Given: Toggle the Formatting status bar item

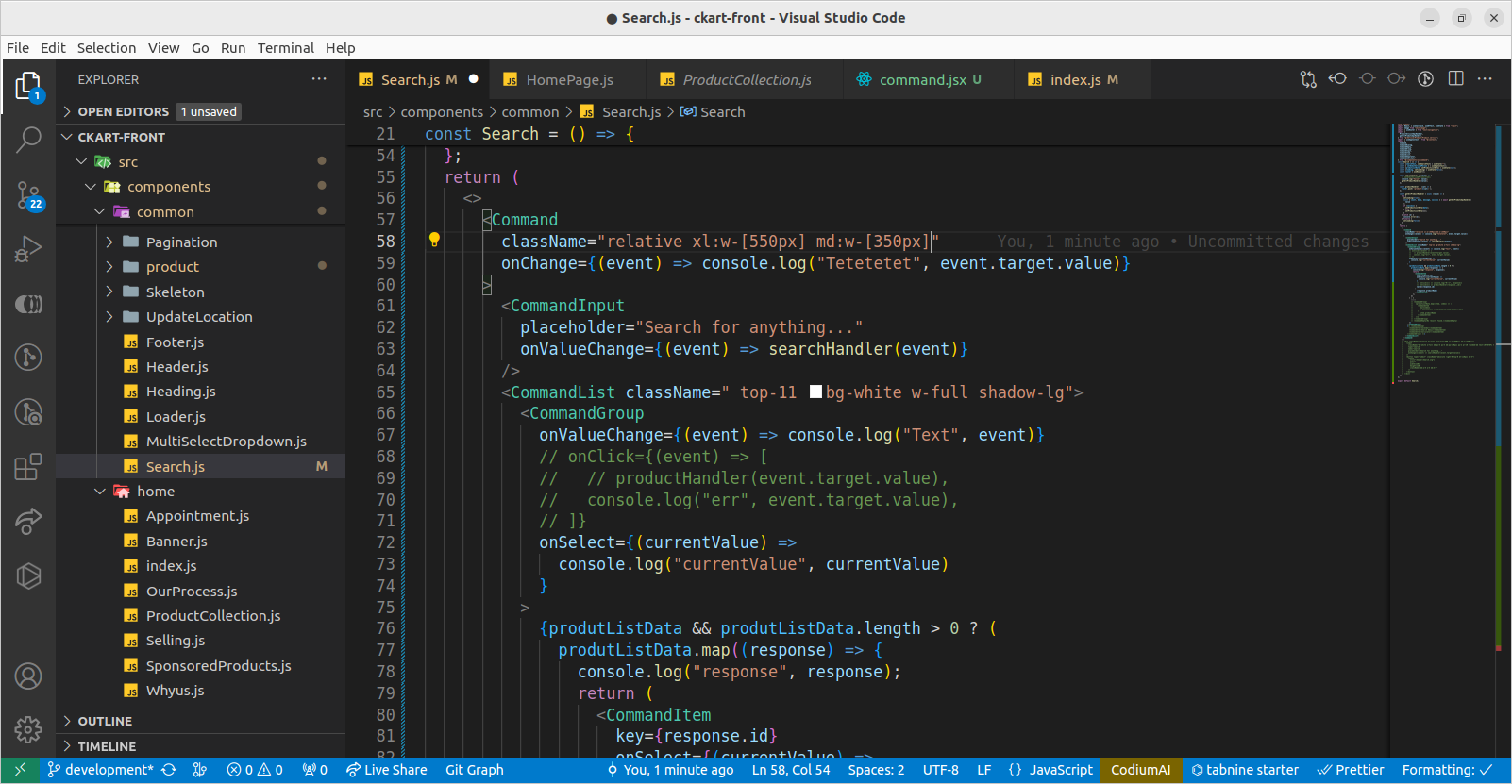Looking at the screenshot, I should click(1447, 770).
